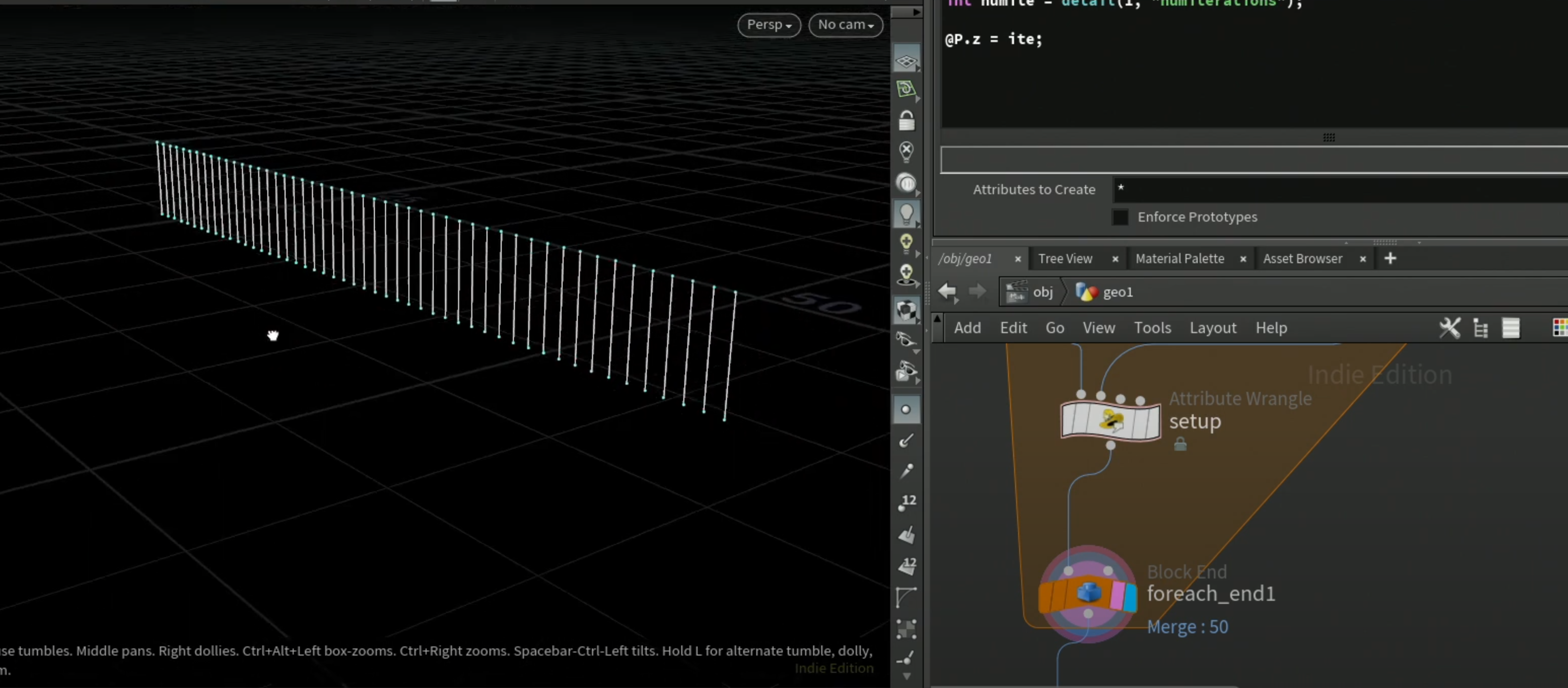The width and height of the screenshot is (1568, 688).
Task: Go back with the left arrow icon
Action: [947, 292]
